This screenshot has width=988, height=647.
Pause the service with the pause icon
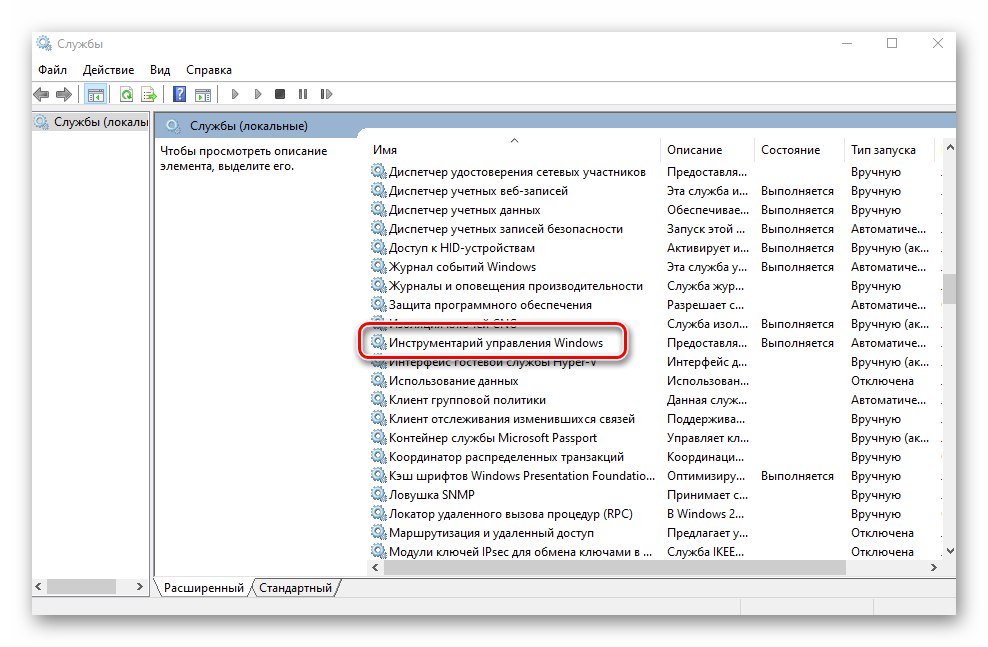[x=301, y=93]
